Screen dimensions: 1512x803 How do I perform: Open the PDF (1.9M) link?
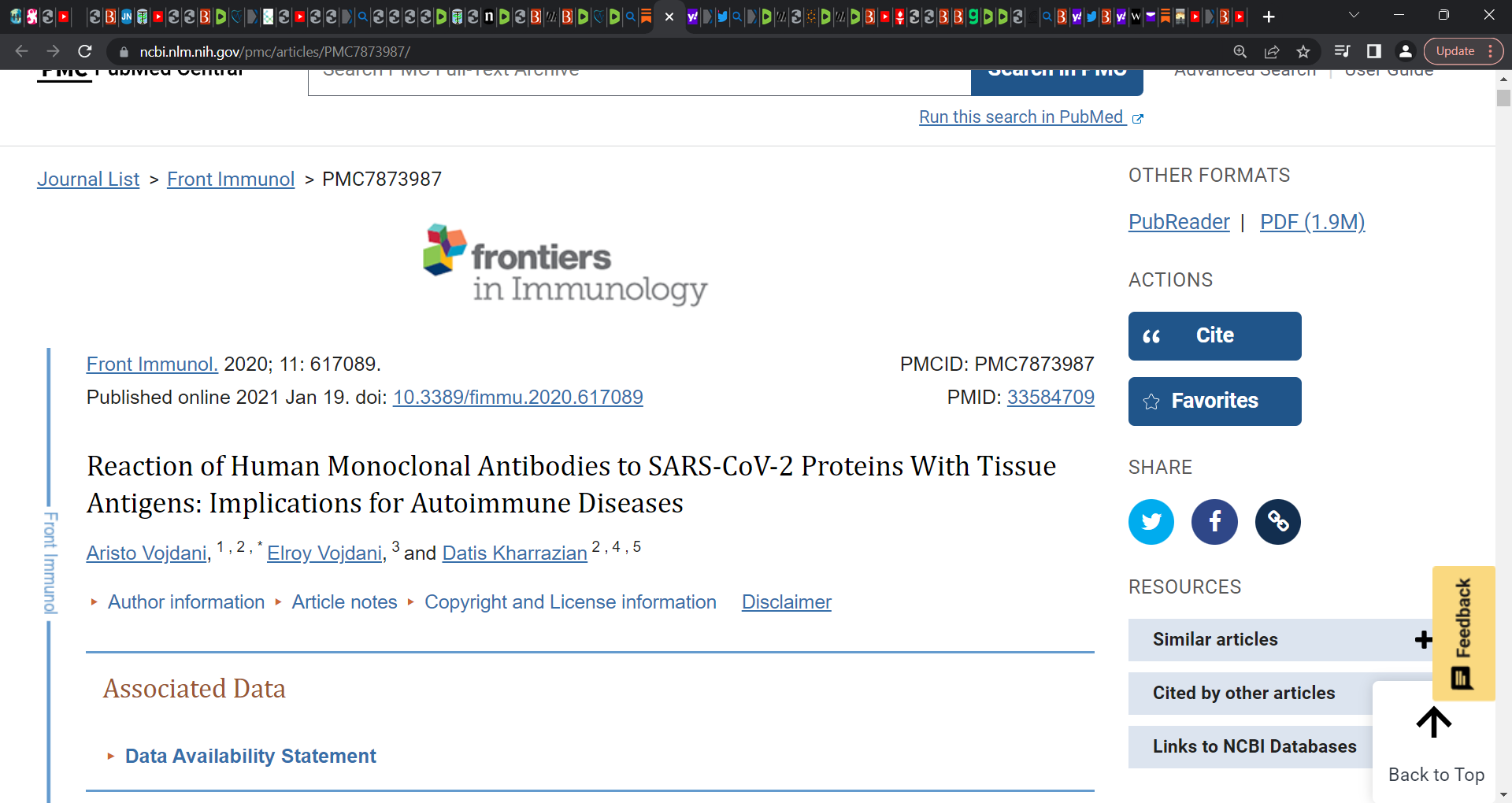click(1312, 222)
